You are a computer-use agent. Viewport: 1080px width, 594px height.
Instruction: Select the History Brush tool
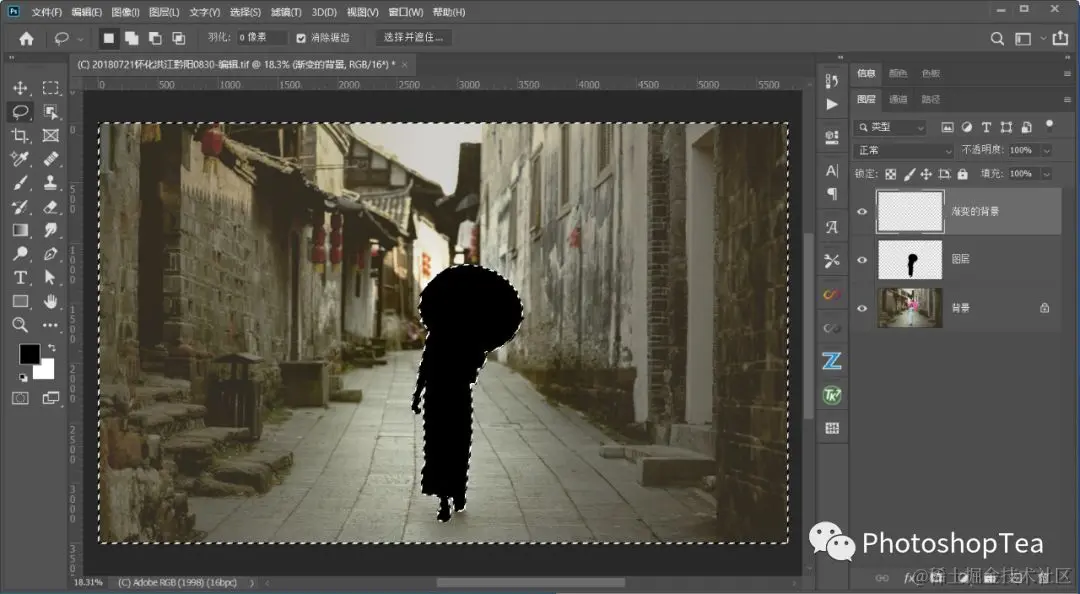(20, 207)
